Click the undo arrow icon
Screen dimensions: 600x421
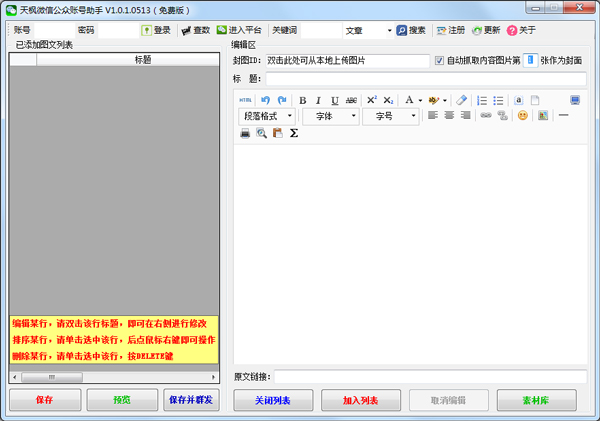[x=266, y=100]
